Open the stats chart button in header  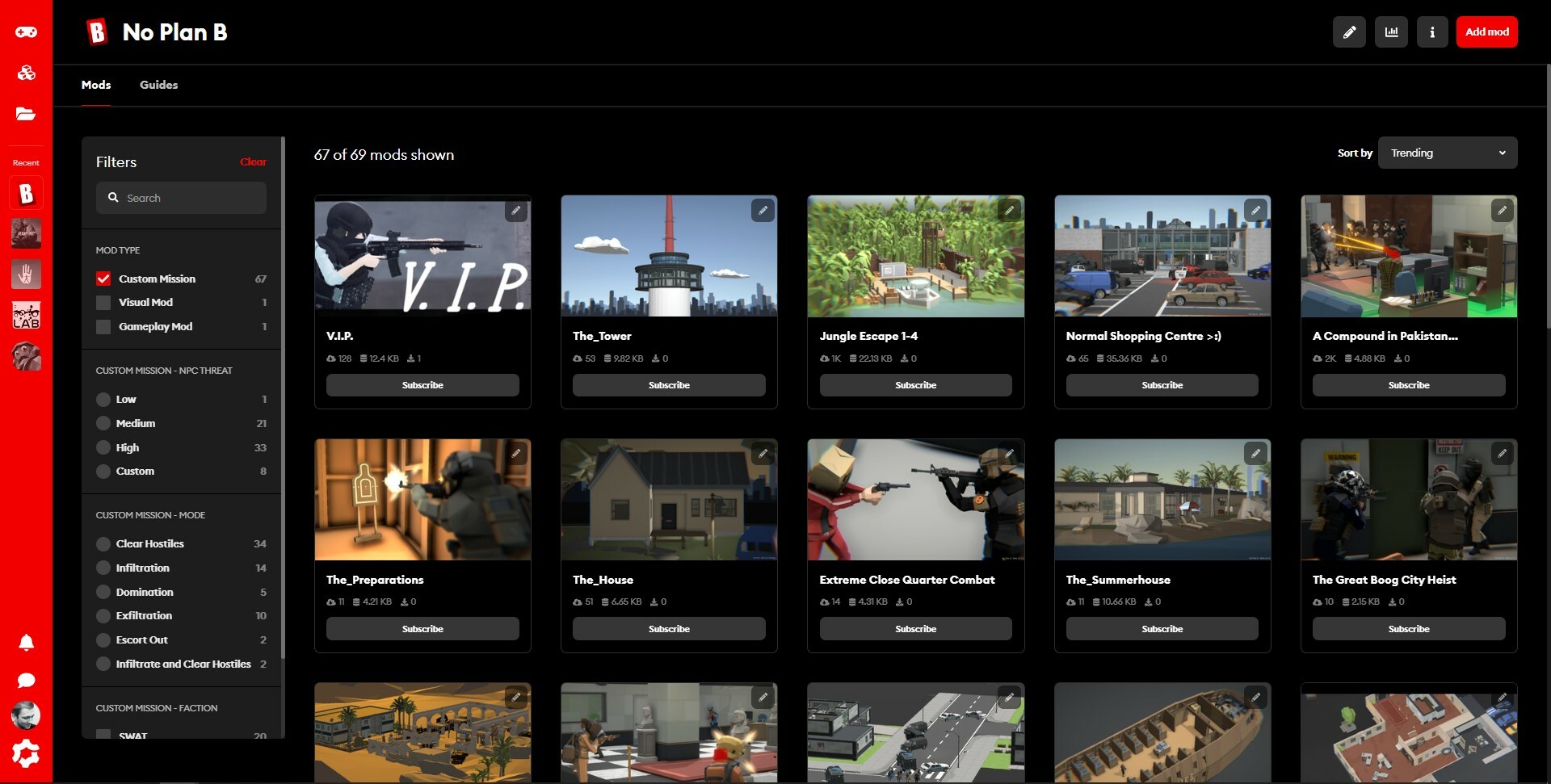[x=1391, y=32]
